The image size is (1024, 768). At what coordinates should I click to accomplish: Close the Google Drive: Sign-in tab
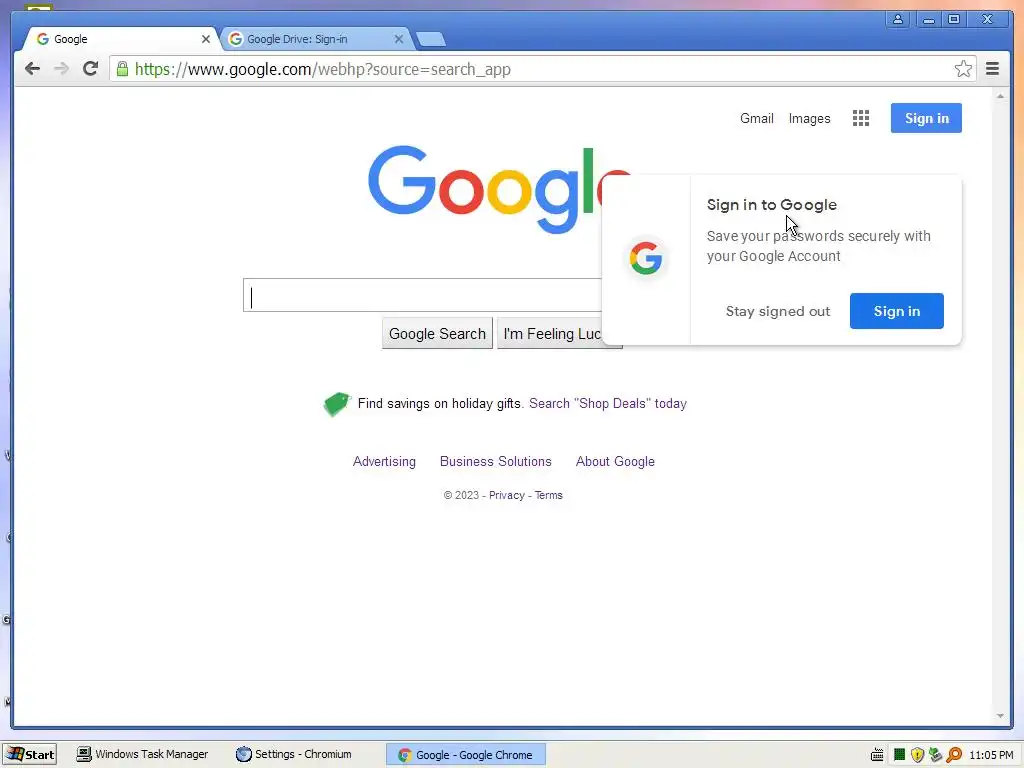pyautogui.click(x=398, y=39)
